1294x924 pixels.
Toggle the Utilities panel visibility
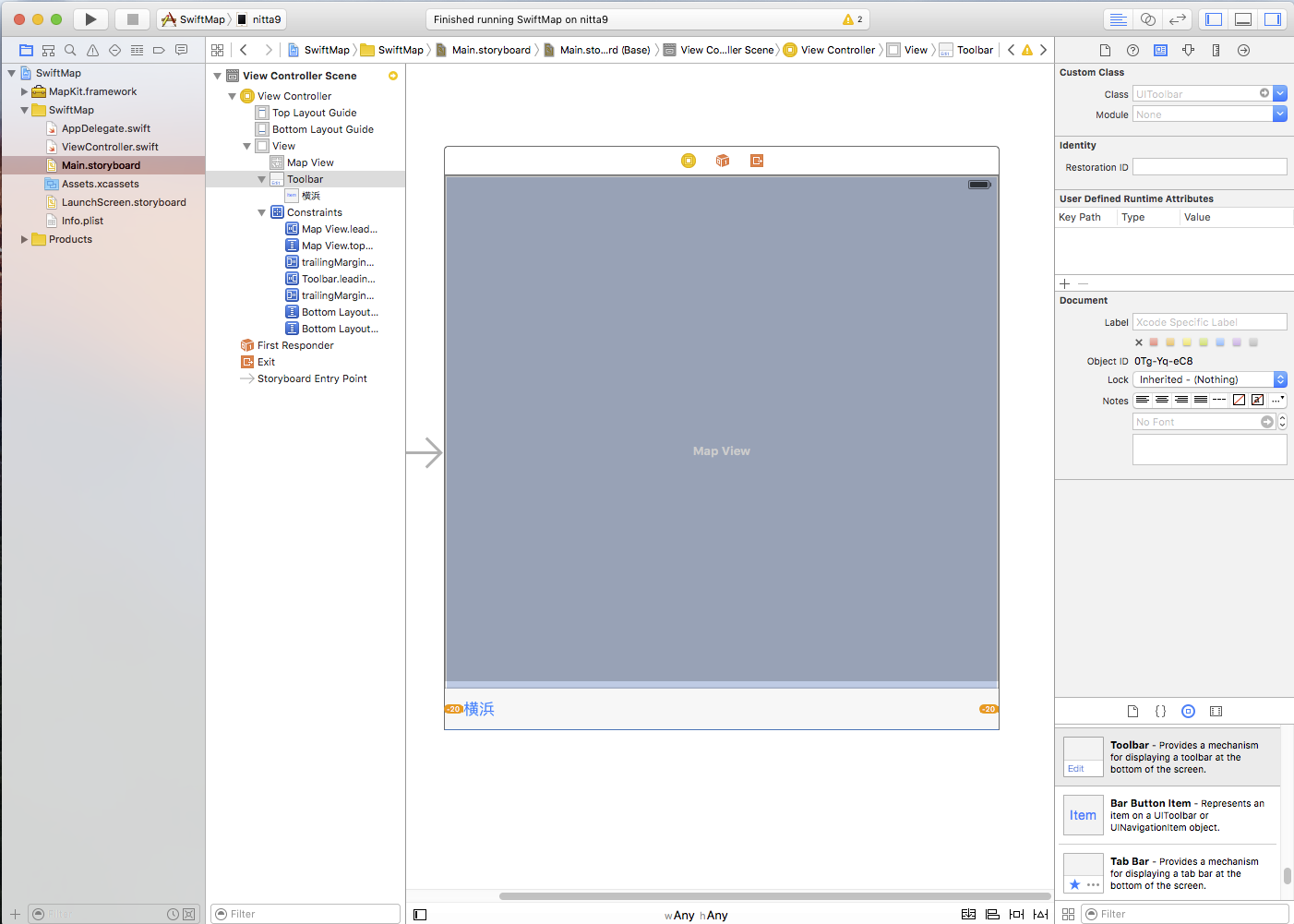[x=1273, y=19]
